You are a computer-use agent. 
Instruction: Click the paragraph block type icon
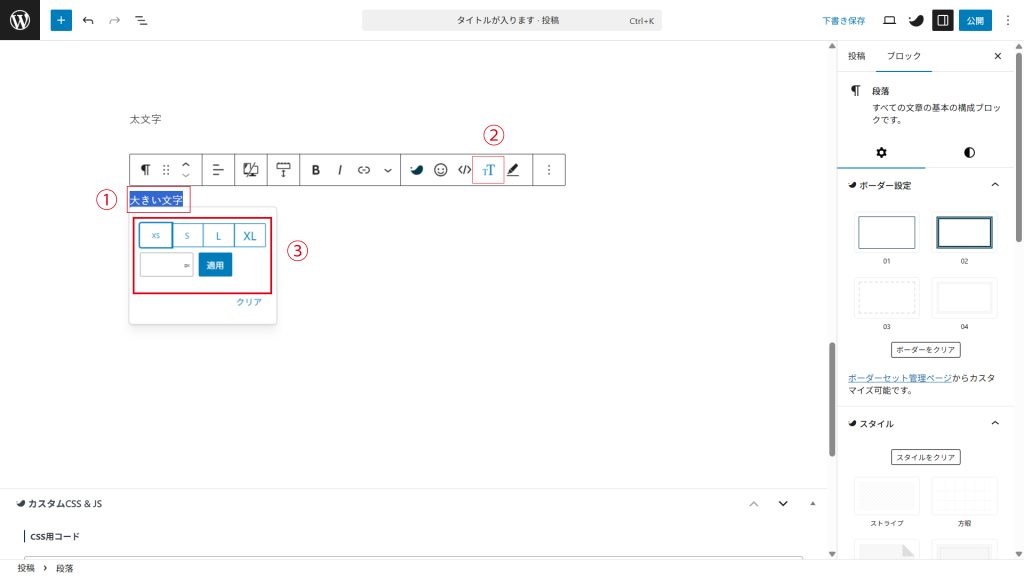point(146,170)
